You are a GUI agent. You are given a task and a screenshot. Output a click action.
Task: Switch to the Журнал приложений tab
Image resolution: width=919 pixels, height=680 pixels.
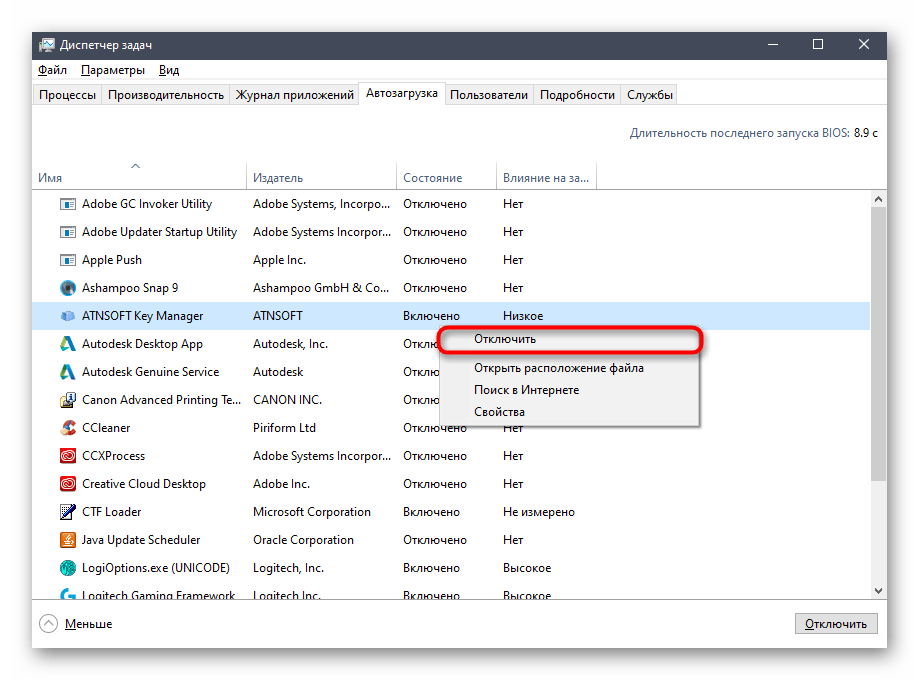pyautogui.click(x=294, y=95)
